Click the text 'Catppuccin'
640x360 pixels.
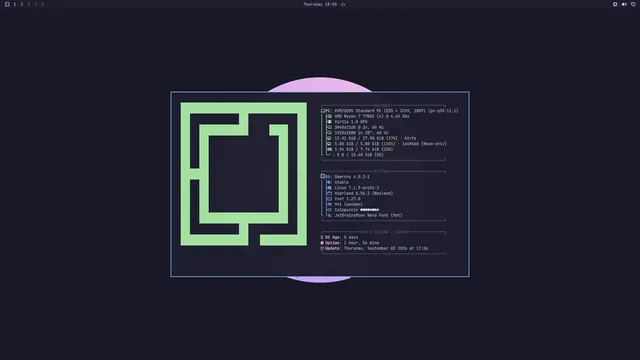(346, 210)
